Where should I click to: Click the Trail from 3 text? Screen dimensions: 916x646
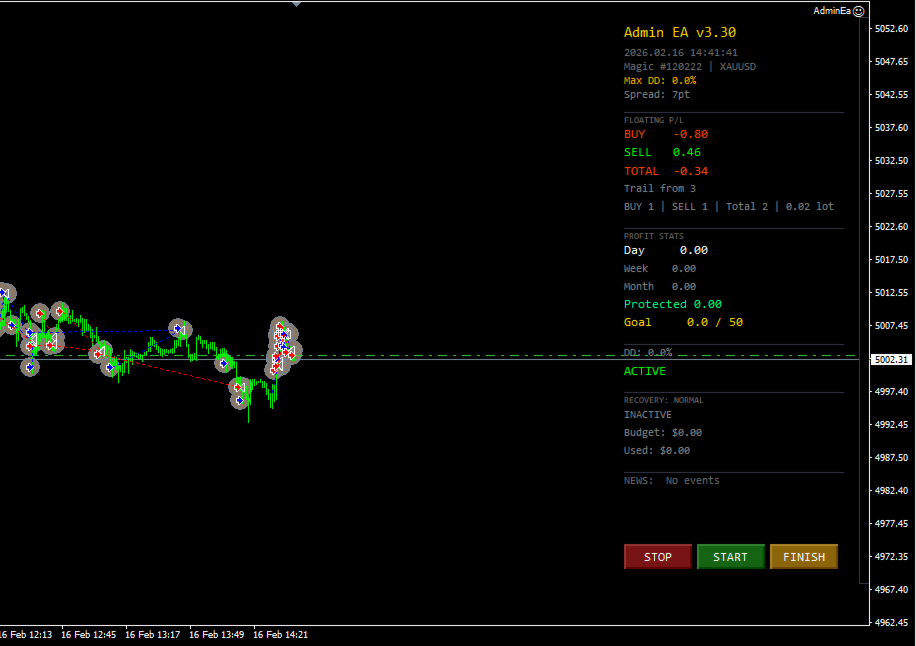[x=660, y=189]
